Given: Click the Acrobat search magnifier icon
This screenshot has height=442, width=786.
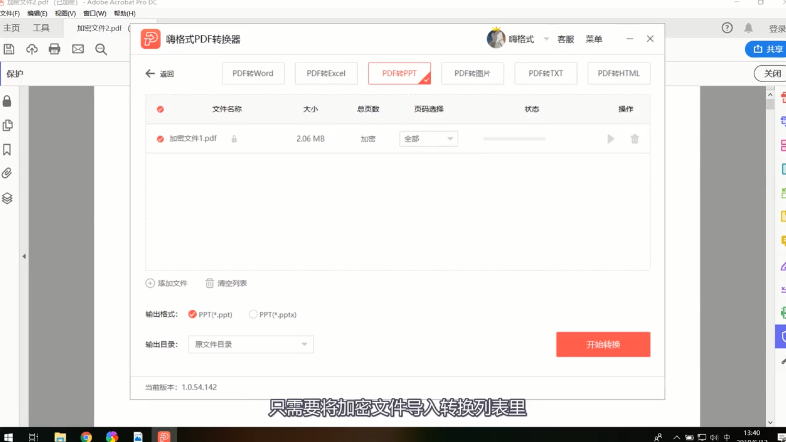Looking at the screenshot, I should pos(101,49).
